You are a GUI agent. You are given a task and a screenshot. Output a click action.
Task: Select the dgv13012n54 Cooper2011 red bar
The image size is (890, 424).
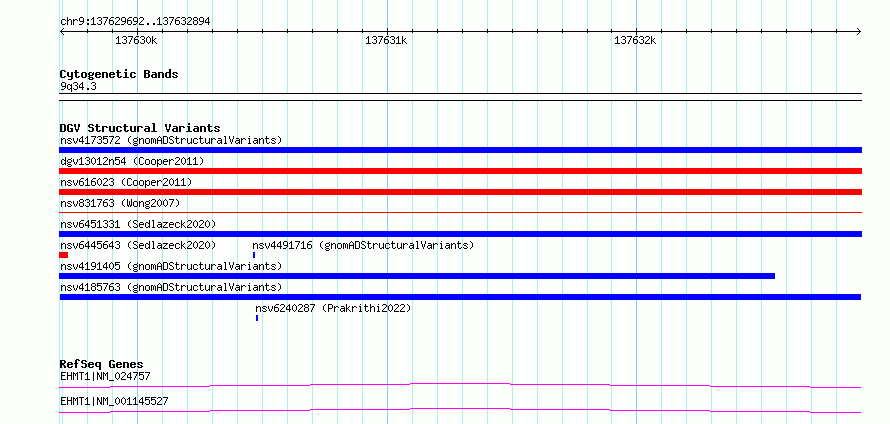[460, 171]
